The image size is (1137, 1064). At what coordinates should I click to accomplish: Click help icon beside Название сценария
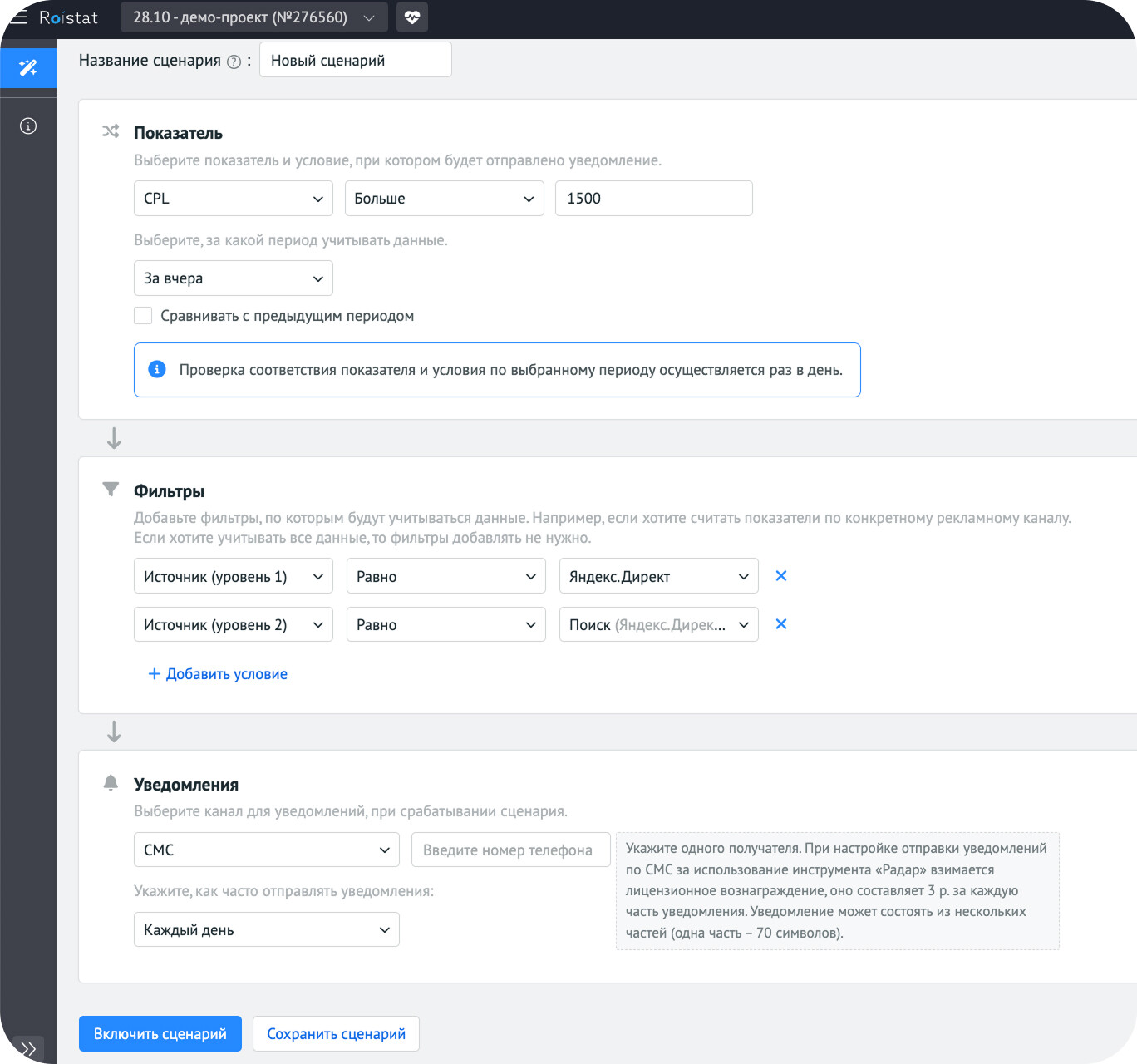click(234, 62)
